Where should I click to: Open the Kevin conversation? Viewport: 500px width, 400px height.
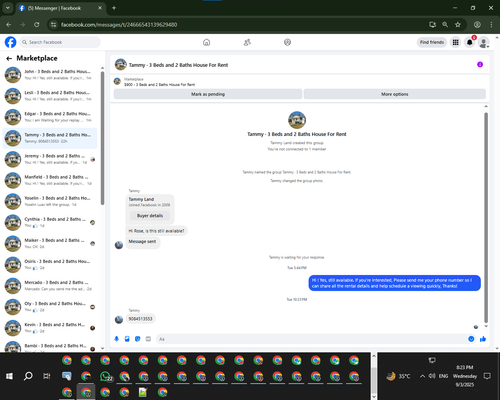50,328
